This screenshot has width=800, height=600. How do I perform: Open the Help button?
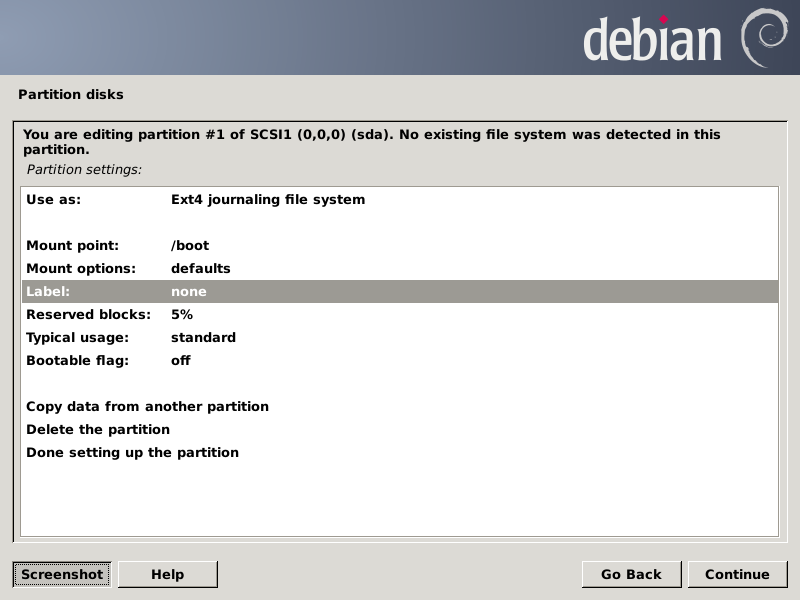(167, 574)
